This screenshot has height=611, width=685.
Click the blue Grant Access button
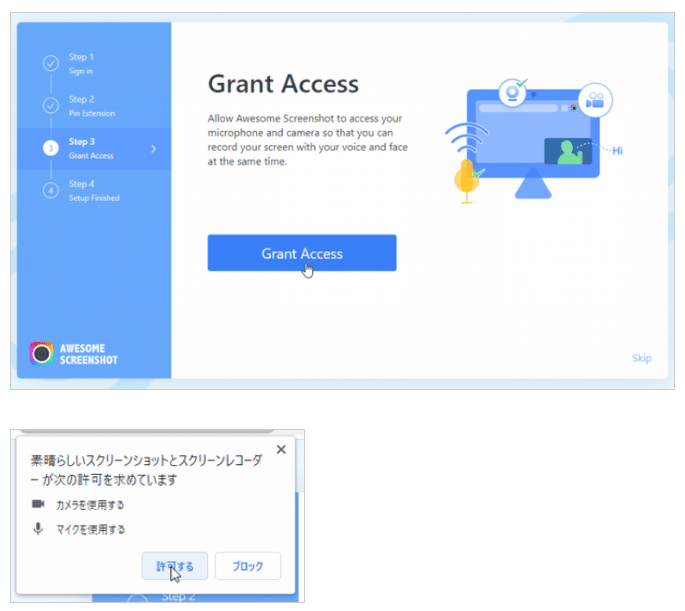[x=302, y=253]
